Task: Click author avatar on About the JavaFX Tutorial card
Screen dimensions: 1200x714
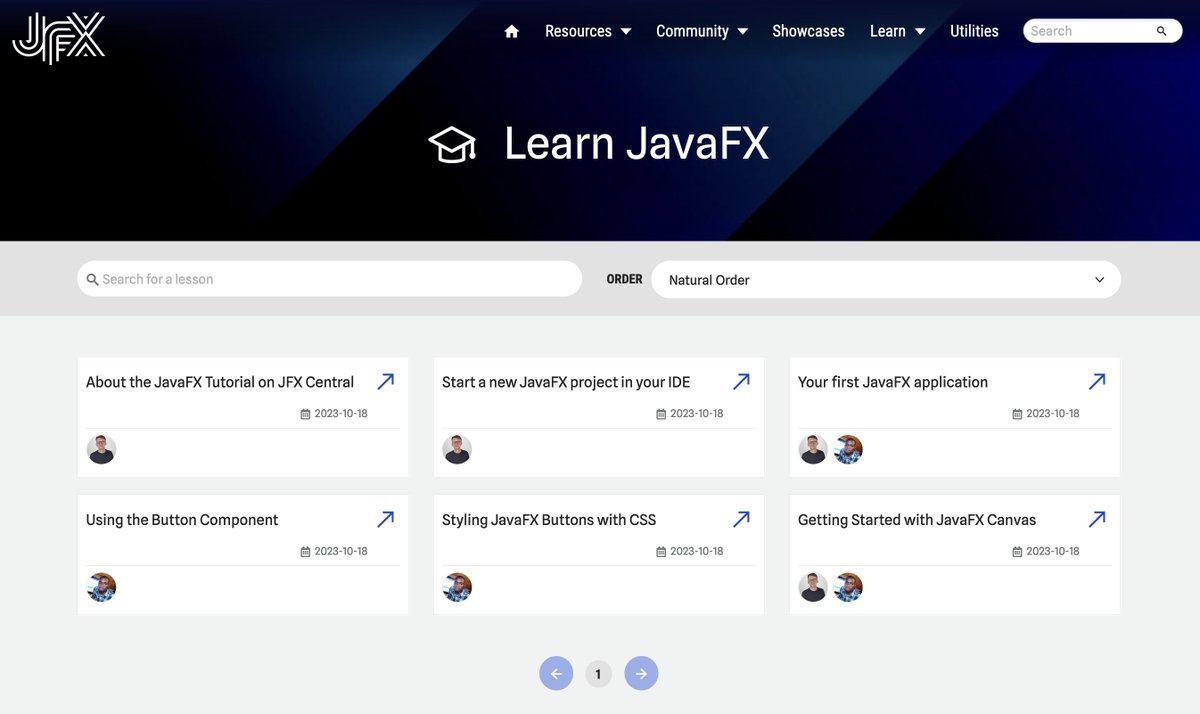Action: (101, 450)
